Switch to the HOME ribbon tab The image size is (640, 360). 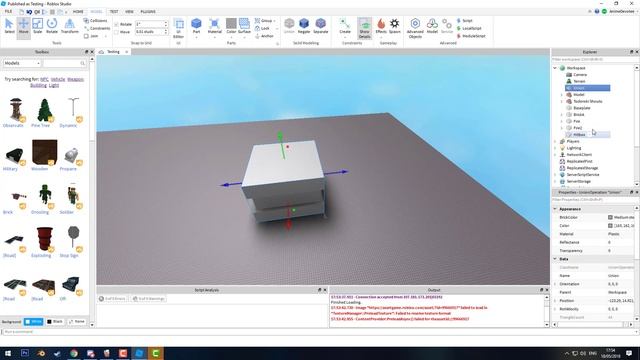point(78,12)
